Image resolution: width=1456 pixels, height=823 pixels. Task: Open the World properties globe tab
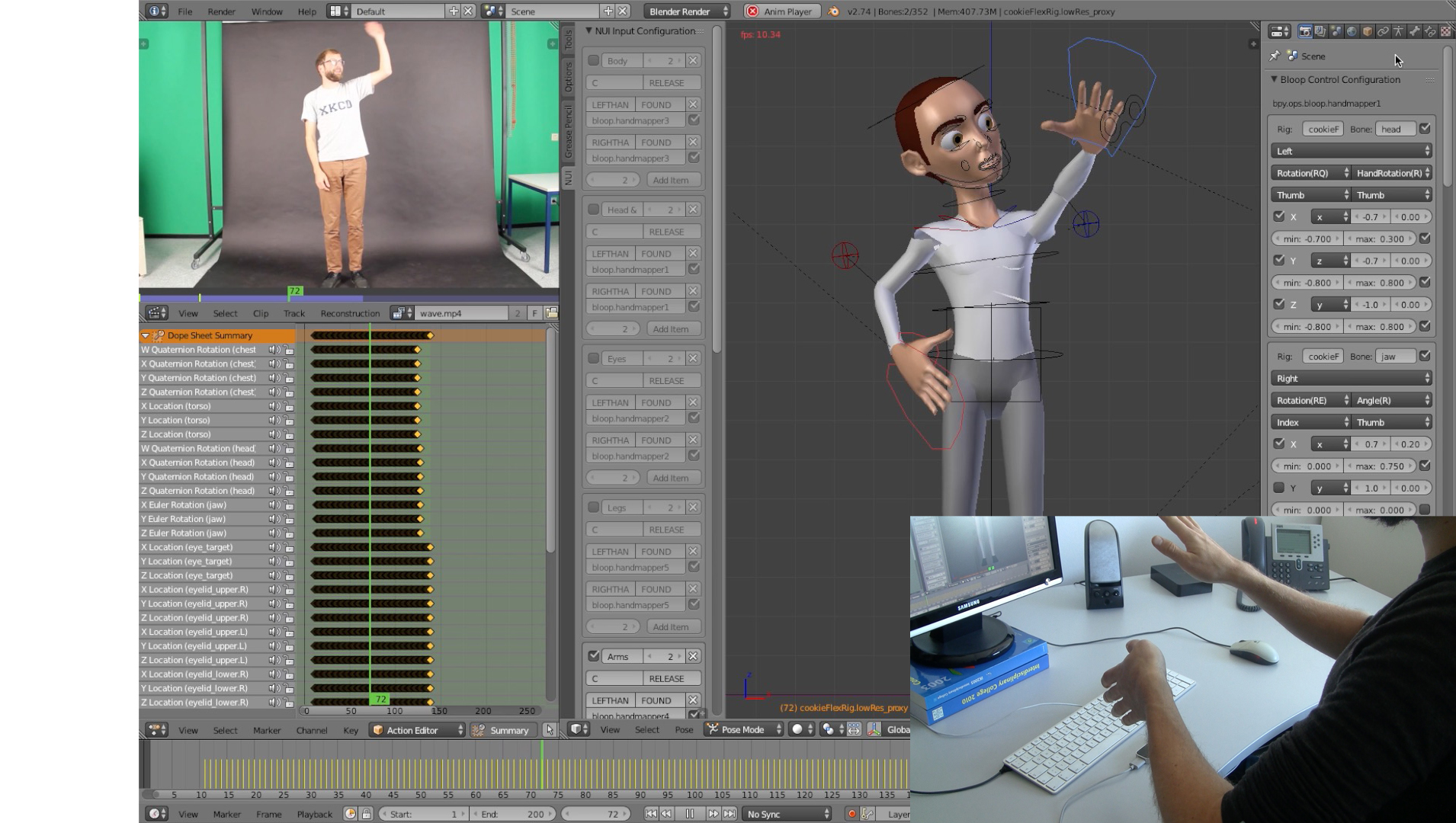[1352, 31]
